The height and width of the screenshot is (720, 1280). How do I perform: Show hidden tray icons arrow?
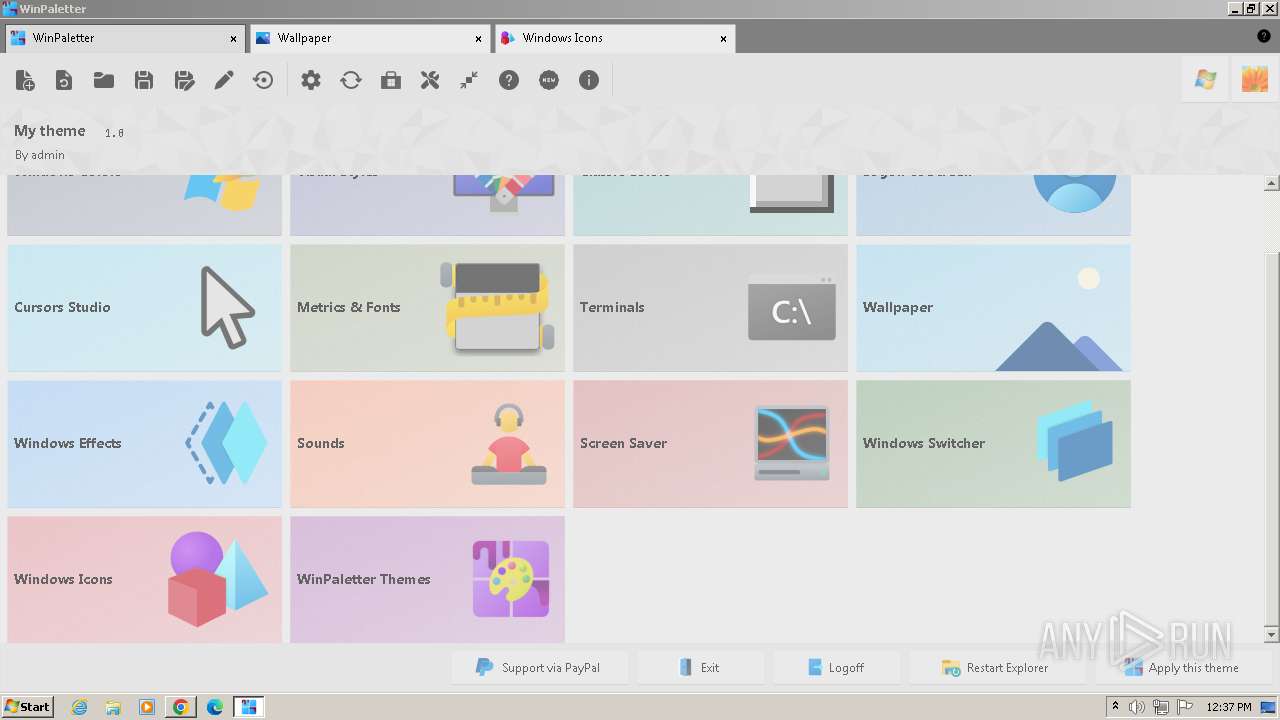click(1115, 707)
